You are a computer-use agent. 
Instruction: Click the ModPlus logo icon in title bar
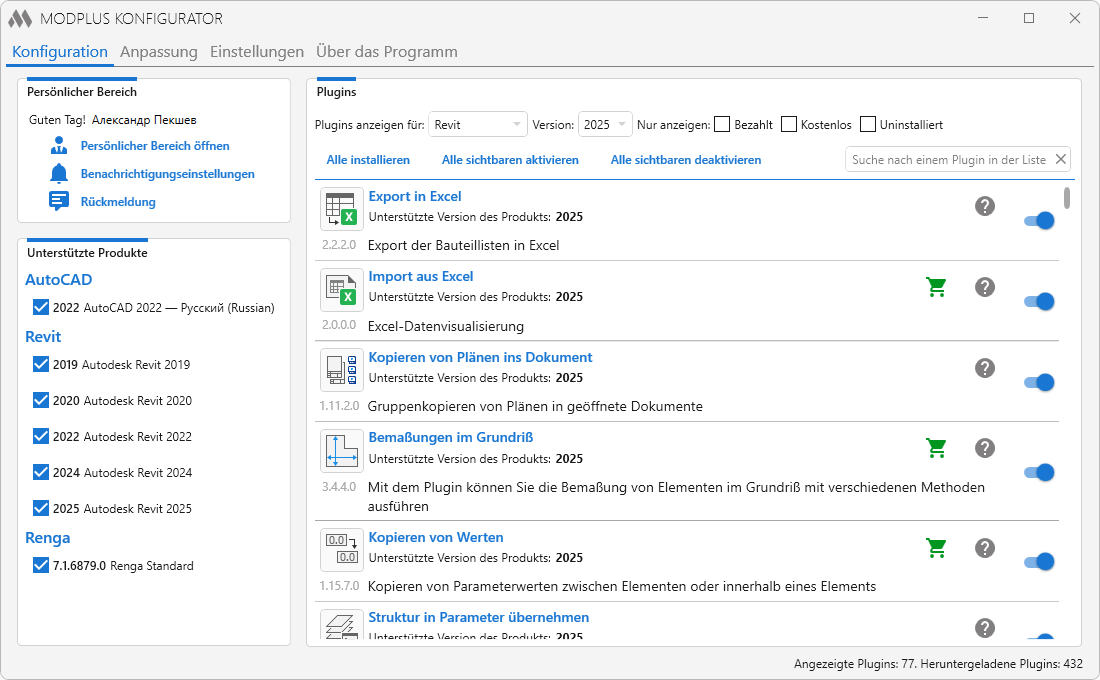(x=20, y=19)
